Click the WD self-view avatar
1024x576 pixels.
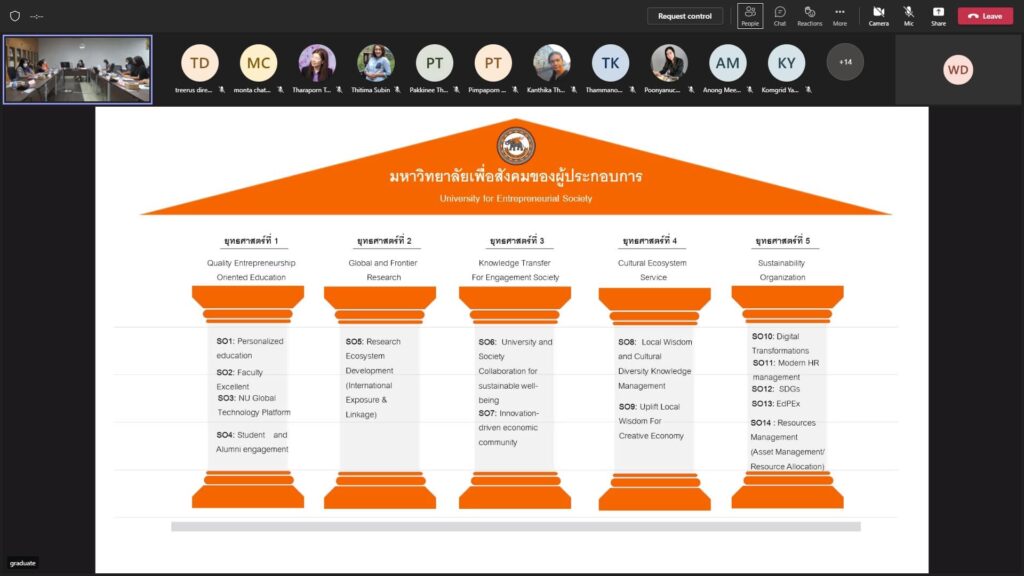(x=958, y=70)
